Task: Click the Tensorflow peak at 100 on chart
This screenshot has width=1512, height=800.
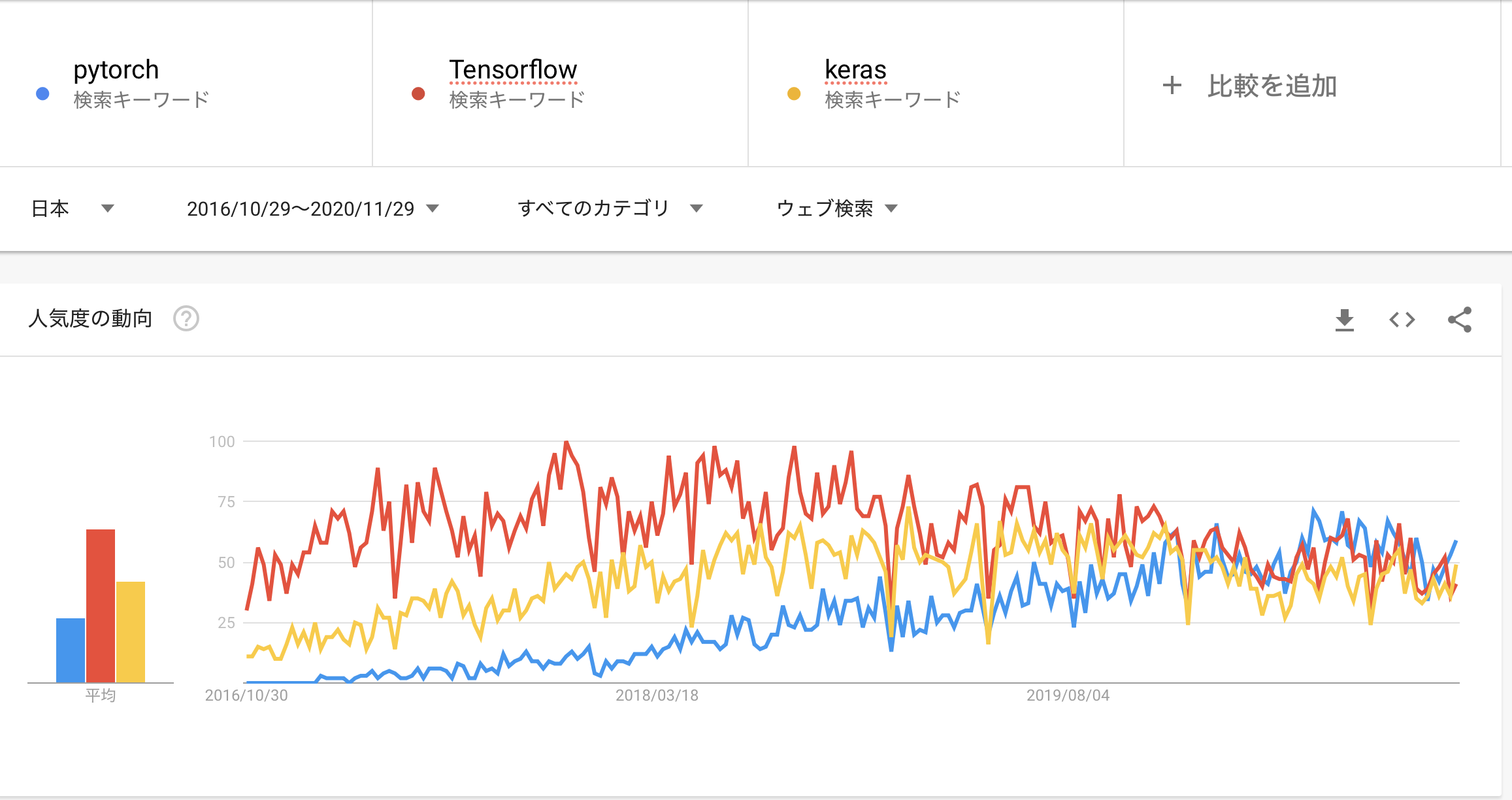Action: (x=567, y=442)
